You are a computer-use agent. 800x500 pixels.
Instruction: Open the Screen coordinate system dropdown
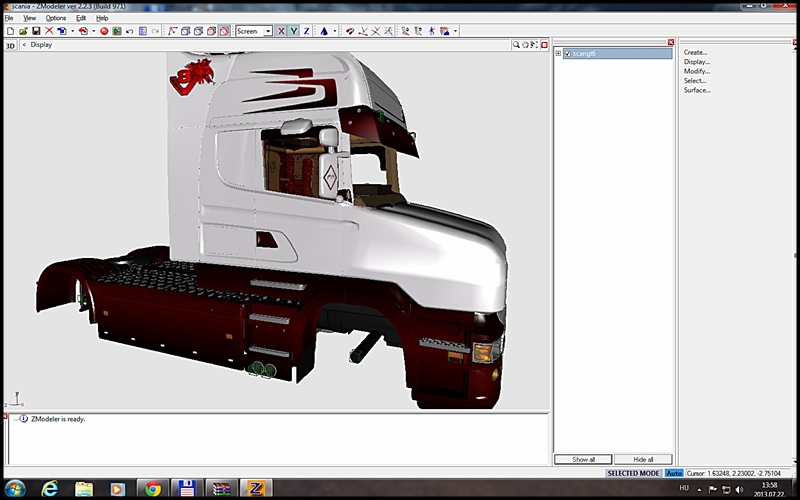click(x=268, y=31)
